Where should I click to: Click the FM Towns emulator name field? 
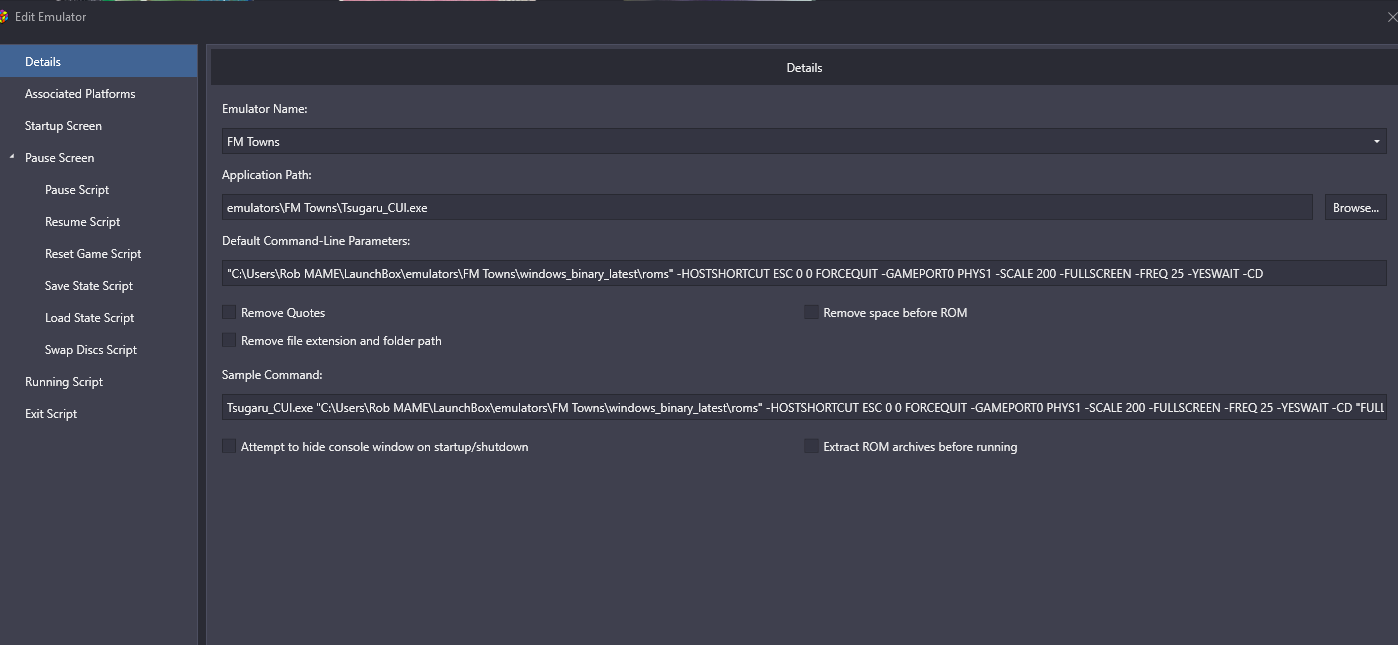(x=804, y=141)
